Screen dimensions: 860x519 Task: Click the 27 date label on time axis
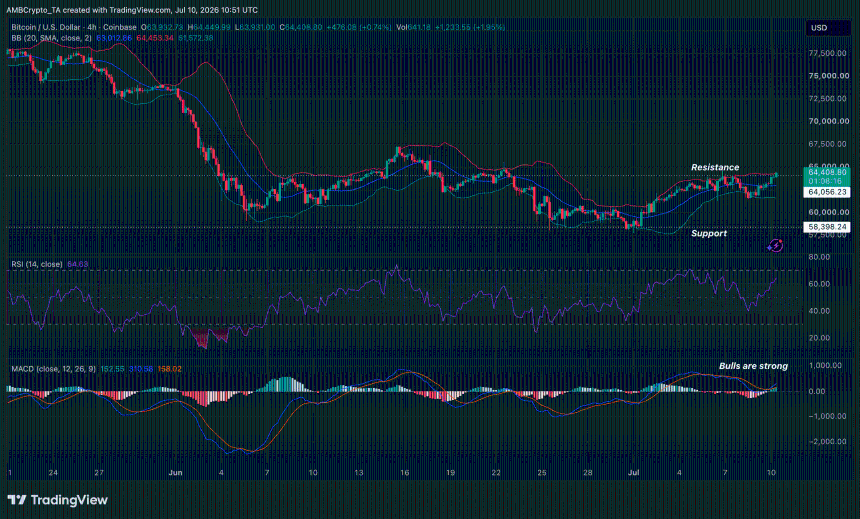coord(99,472)
